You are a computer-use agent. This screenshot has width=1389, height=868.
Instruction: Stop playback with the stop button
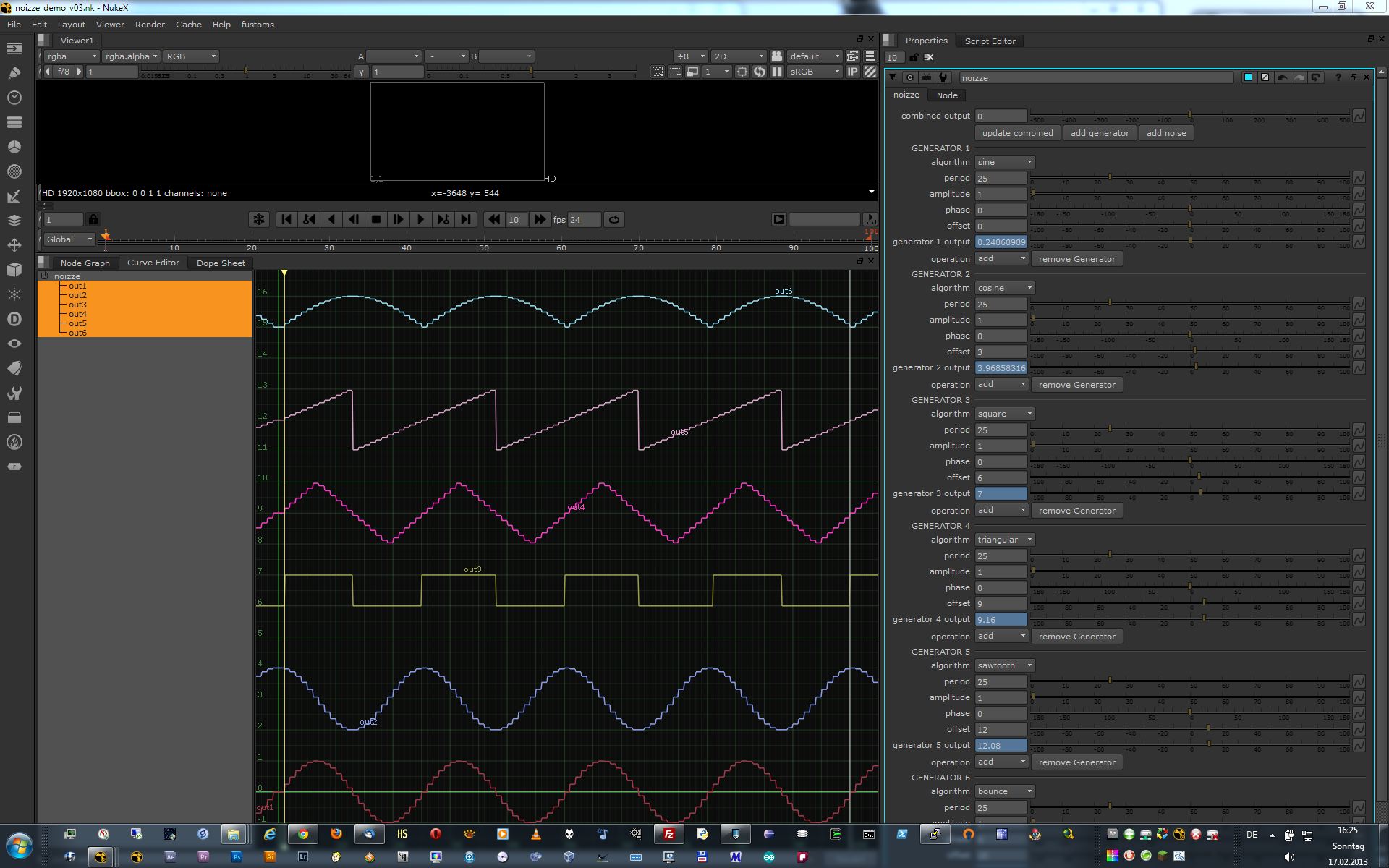375,219
